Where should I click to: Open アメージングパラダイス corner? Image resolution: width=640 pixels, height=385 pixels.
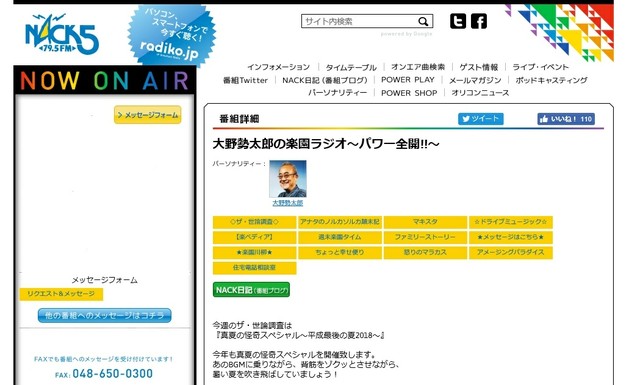pyautogui.click(x=511, y=253)
